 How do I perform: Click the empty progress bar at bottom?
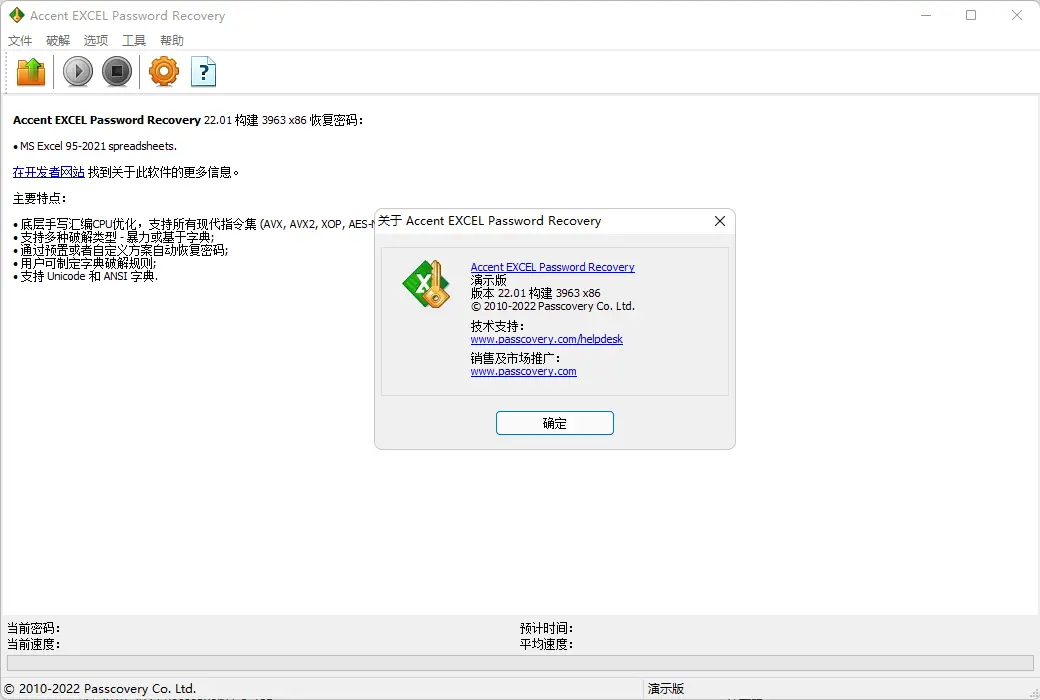coord(520,663)
